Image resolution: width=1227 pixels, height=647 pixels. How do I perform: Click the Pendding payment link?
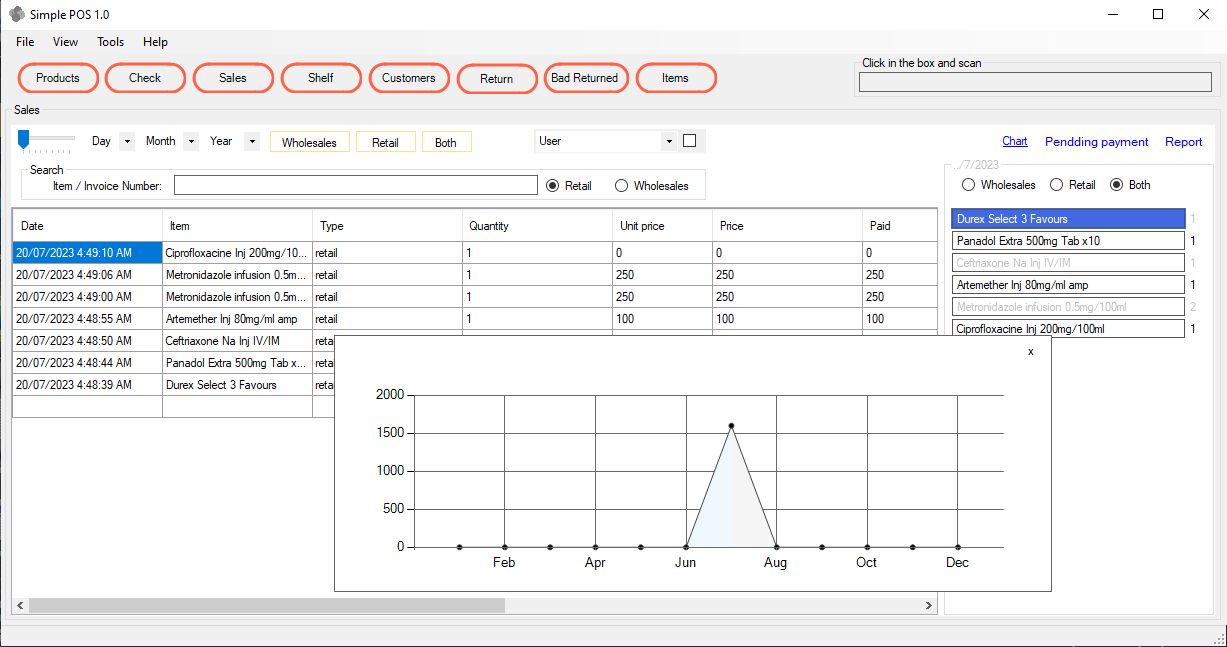(x=1096, y=142)
